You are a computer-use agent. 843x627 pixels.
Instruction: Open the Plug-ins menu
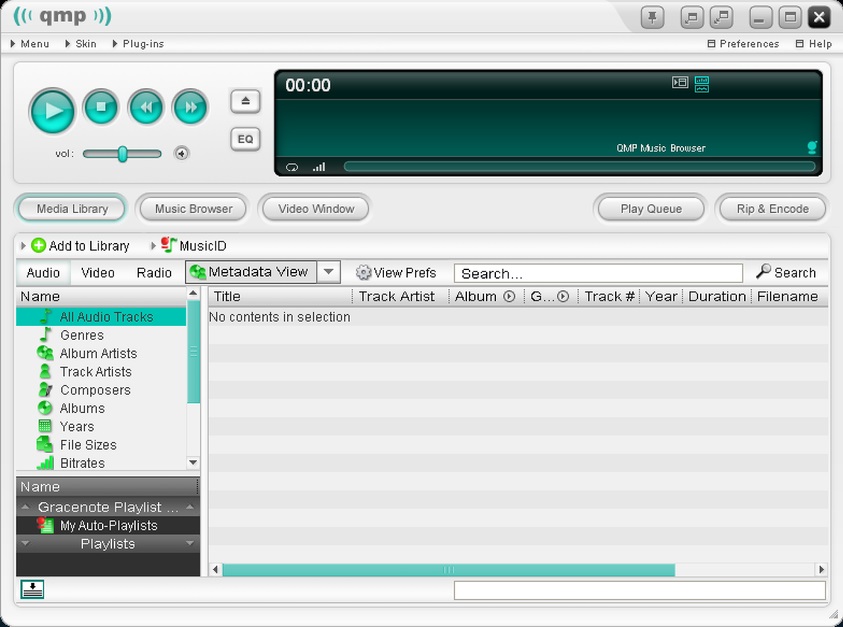point(138,44)
